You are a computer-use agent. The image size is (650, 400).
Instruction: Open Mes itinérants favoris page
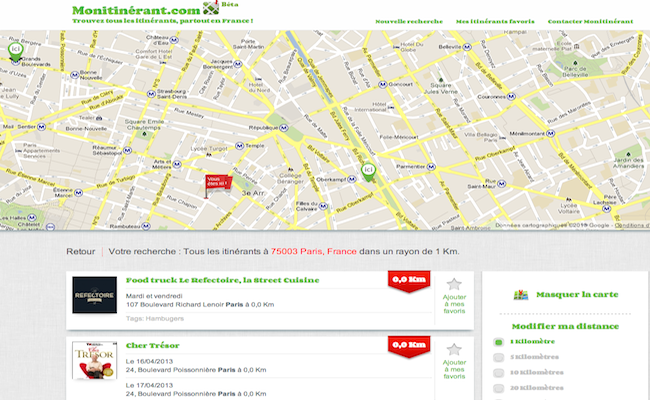tap(495, 22)
